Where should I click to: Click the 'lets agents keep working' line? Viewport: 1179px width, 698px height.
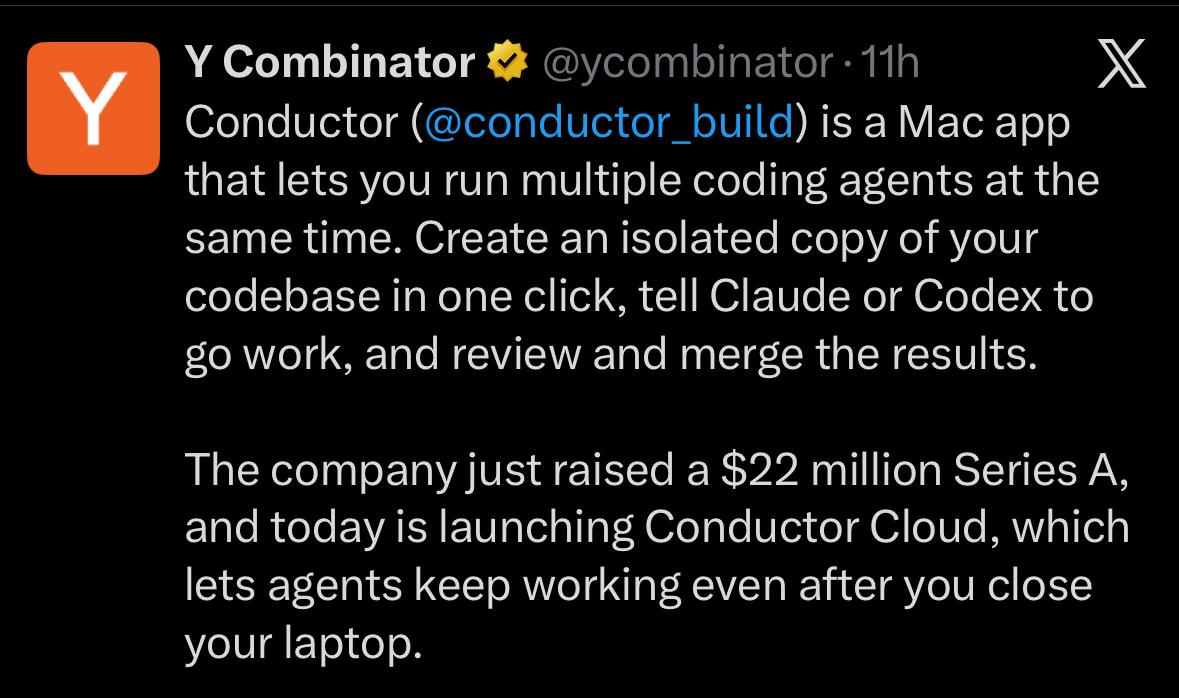click(x=433, y=586)
